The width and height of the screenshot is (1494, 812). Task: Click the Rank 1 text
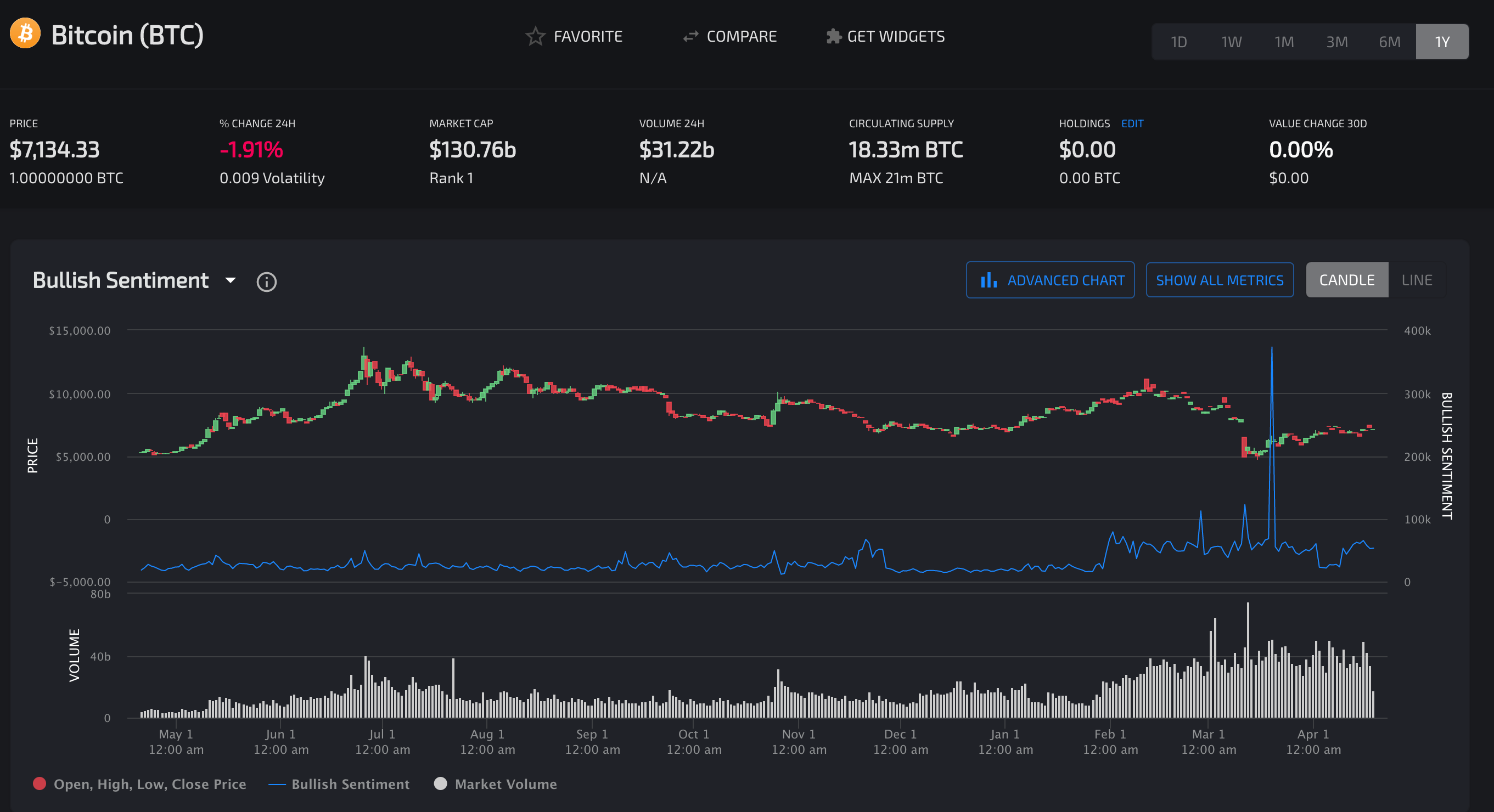click(x=451, y=178)
